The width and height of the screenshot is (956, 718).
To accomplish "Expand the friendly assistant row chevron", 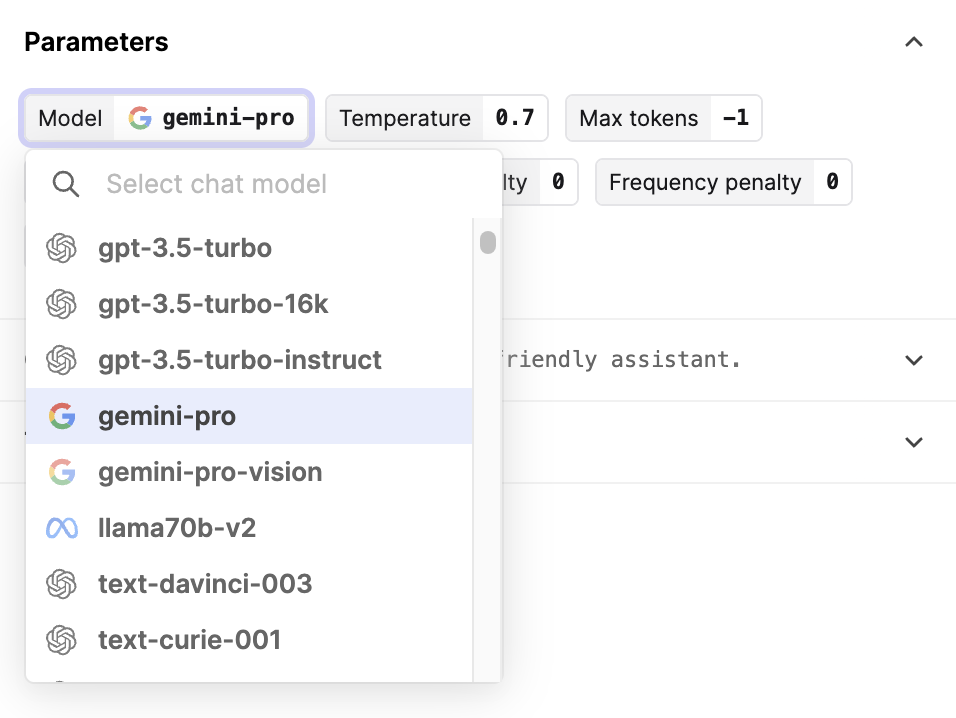I will tap(913, 360).
